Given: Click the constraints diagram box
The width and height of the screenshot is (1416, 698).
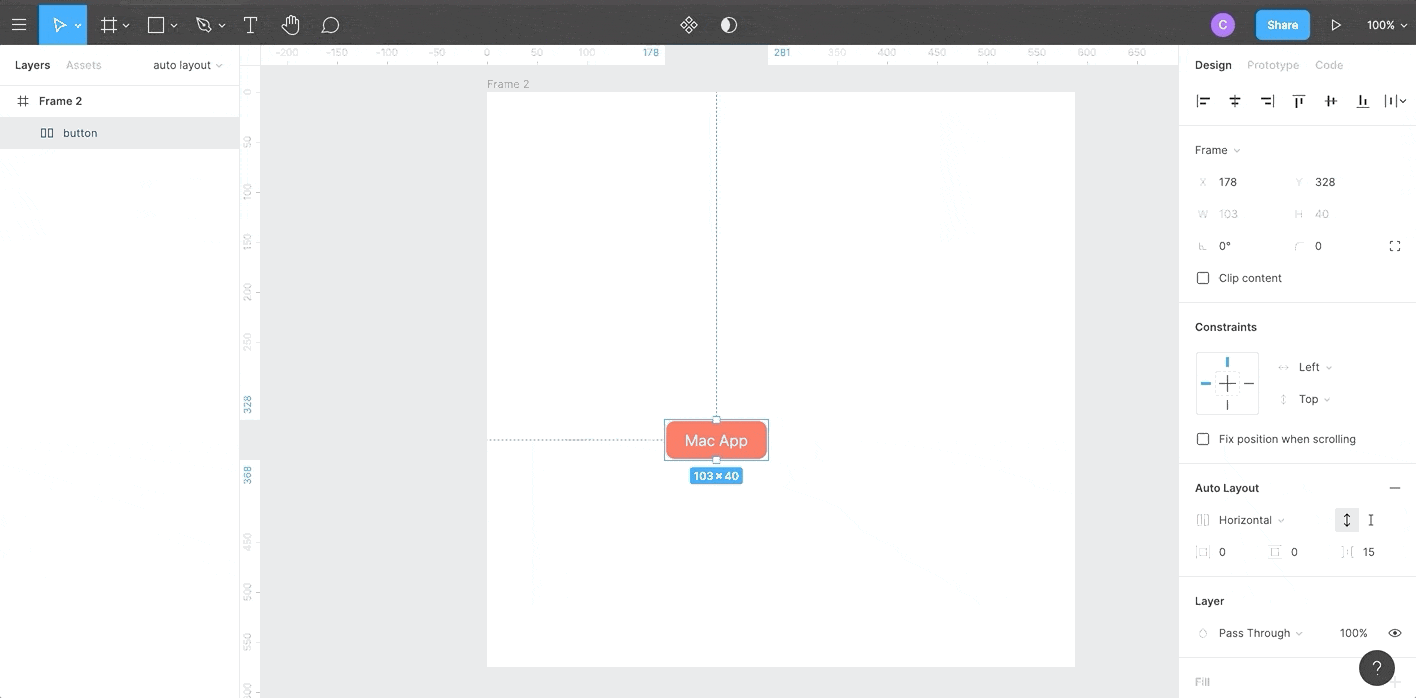Looking at the screenshot, I should (x=1227, y=383).
